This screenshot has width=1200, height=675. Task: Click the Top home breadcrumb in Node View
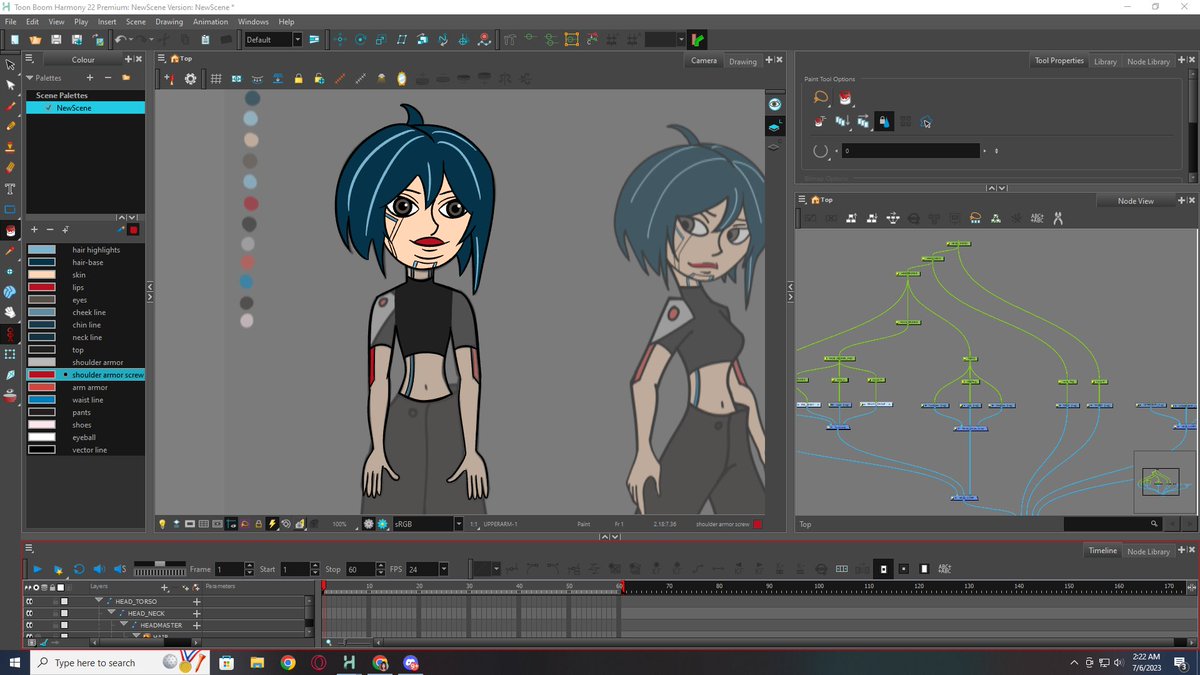tap(821, 199)
